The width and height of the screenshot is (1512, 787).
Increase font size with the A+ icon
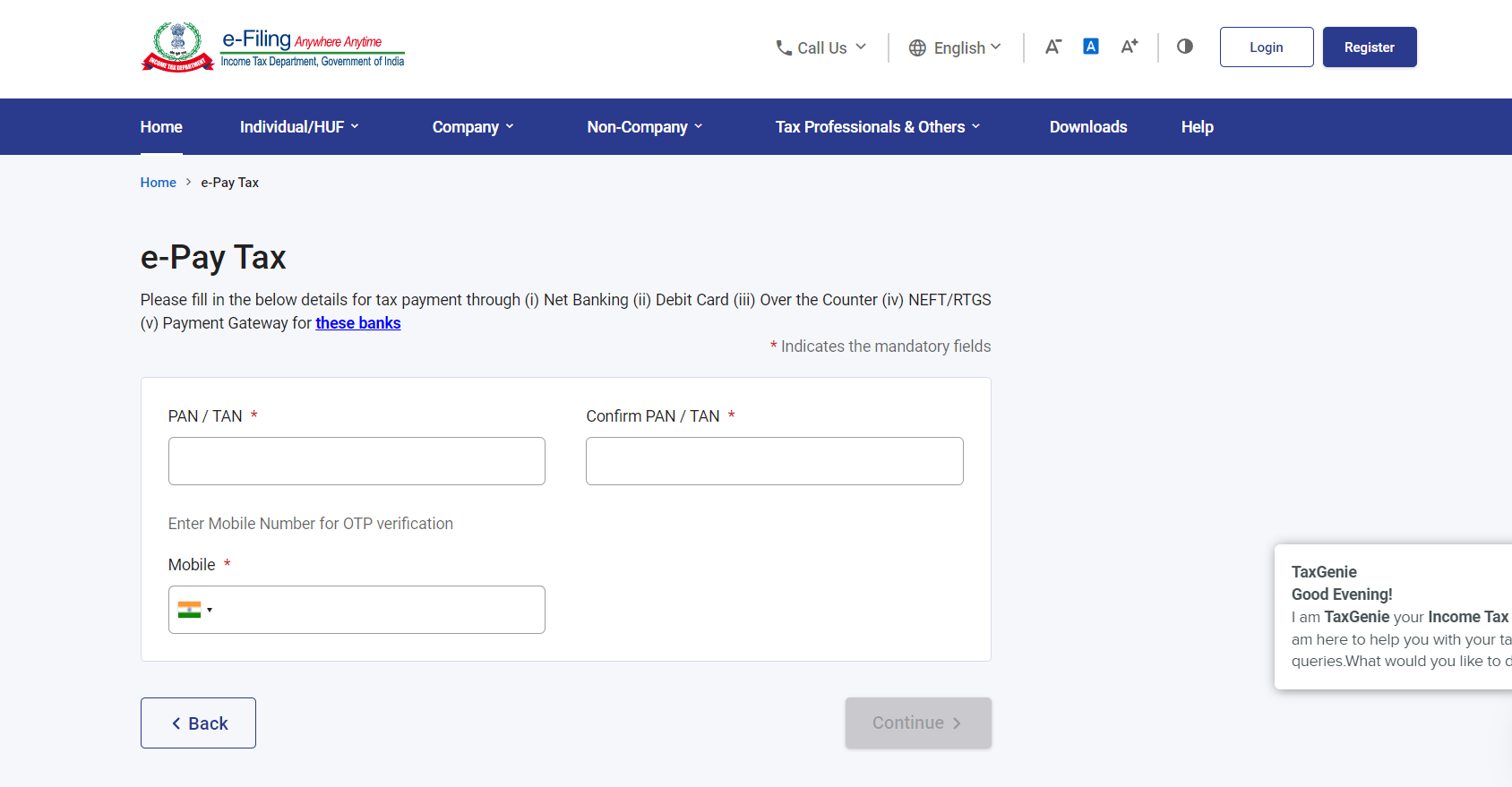pos(1129,47)
